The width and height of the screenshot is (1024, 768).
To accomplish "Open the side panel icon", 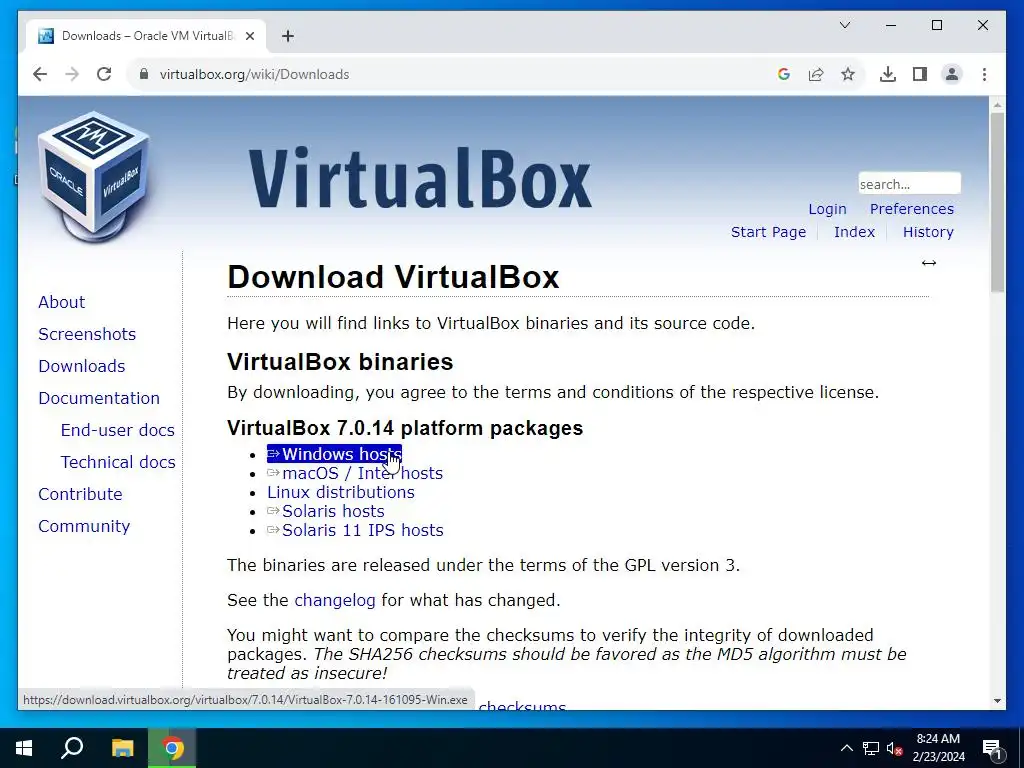I will (920, 74).
